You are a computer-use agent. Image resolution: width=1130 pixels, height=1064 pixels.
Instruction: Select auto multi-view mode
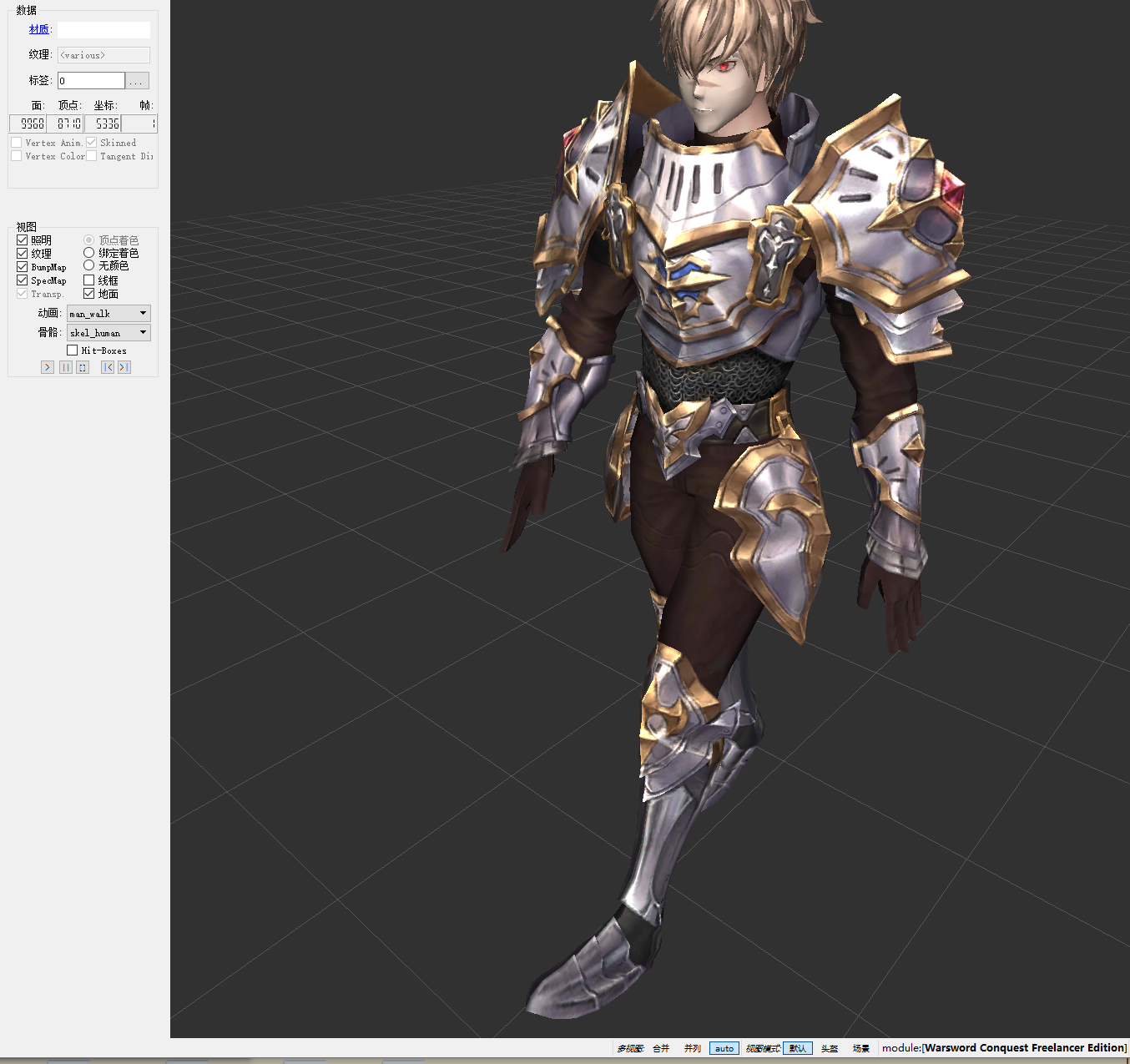click(x=724, y=1049)
